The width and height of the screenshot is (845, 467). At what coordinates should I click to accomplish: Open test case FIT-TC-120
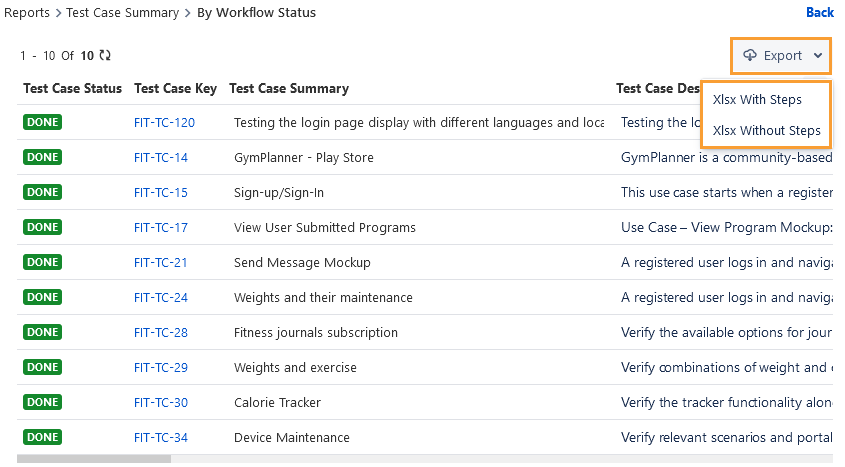164,123
